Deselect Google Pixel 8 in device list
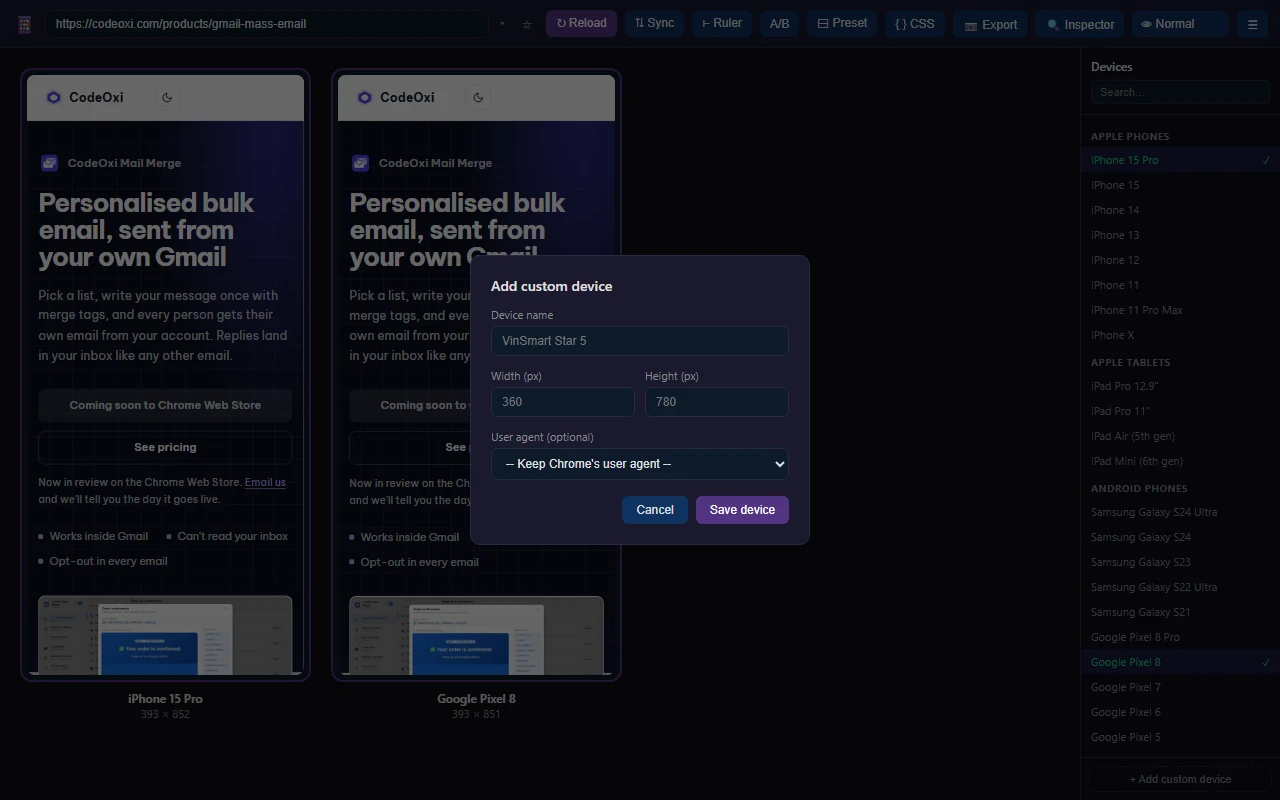This screenshot has height=800, width=1280. 1180,662
